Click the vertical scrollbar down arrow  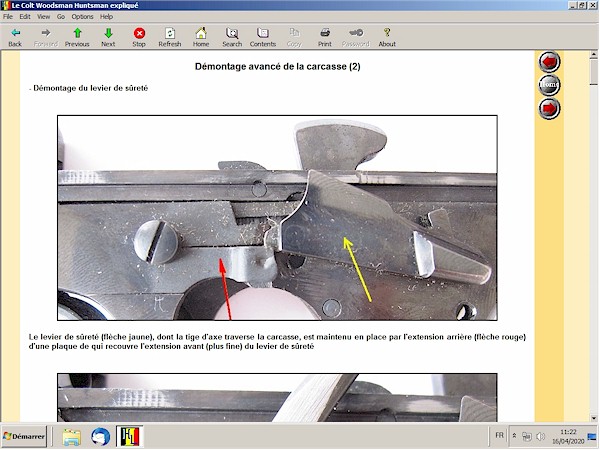593,418
